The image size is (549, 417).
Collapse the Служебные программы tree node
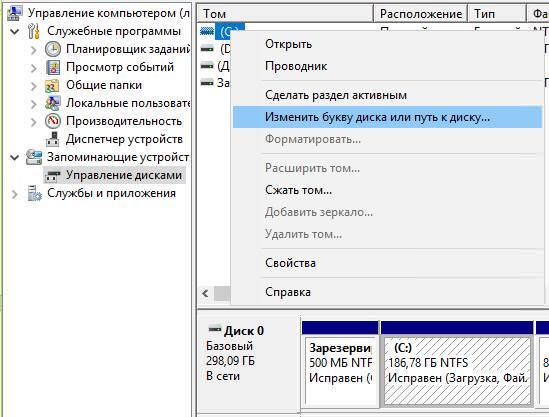pyautogui.click(x=15, y=32)
